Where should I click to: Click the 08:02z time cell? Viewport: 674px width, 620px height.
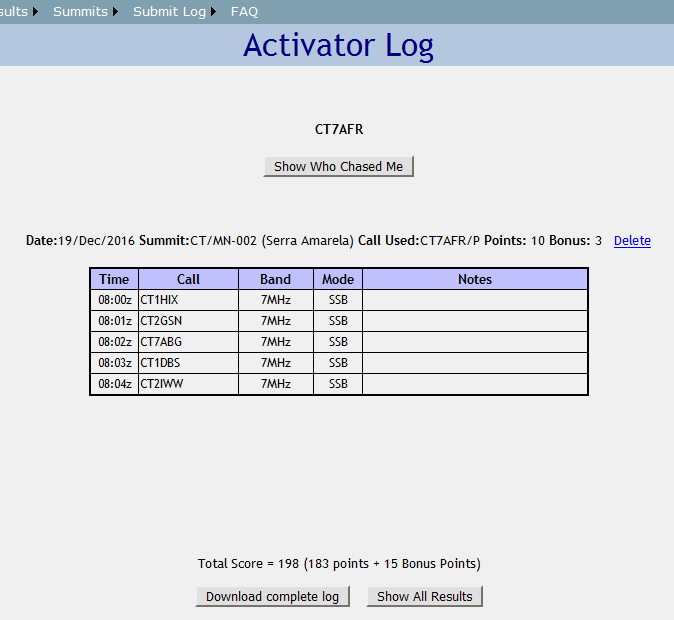[x=114, y=342]
